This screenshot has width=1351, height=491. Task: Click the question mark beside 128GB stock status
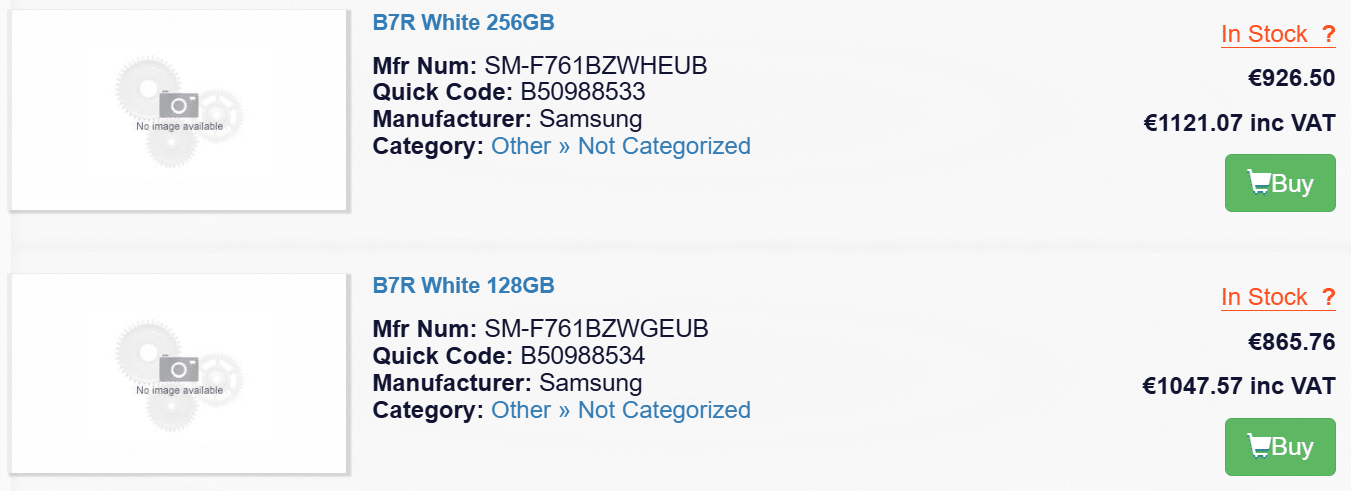pos(1328,297)
